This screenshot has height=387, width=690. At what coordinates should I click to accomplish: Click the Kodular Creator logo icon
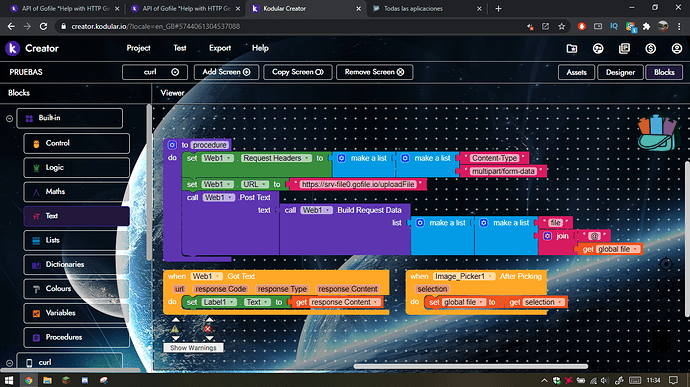[x=12, y=48]
